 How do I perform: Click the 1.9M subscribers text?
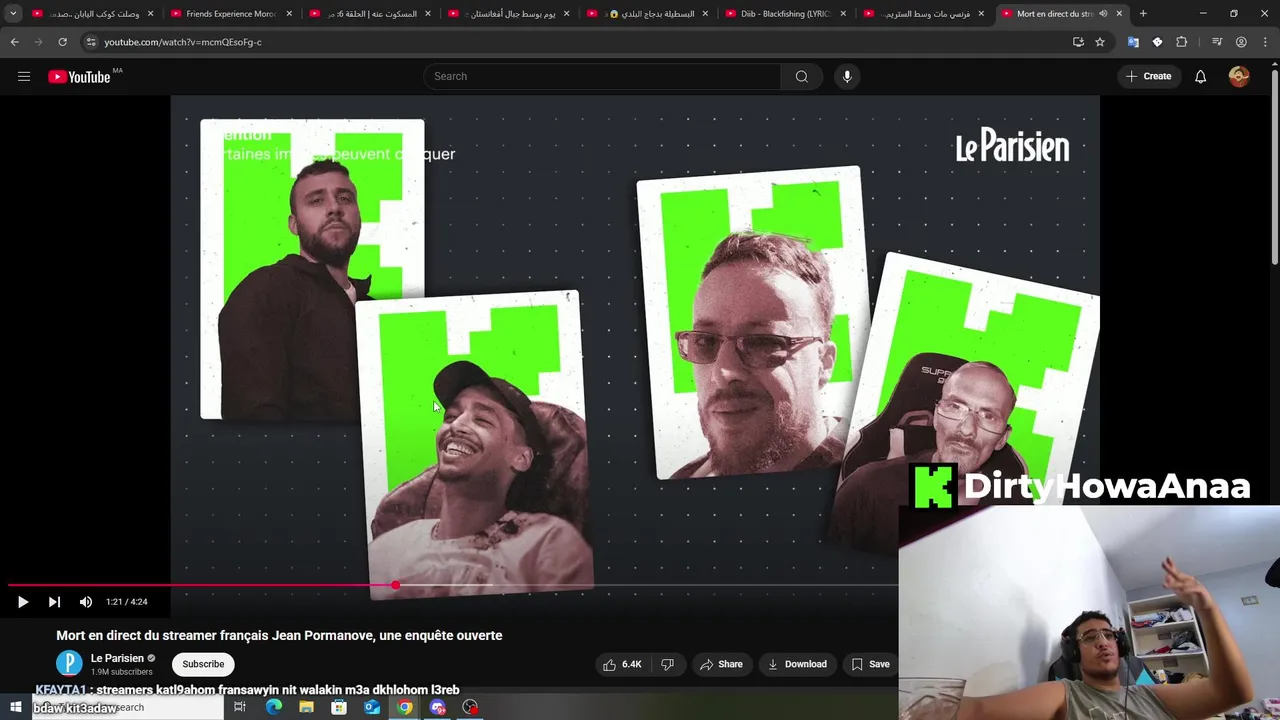pyautogui.click(x=122, y=672)
